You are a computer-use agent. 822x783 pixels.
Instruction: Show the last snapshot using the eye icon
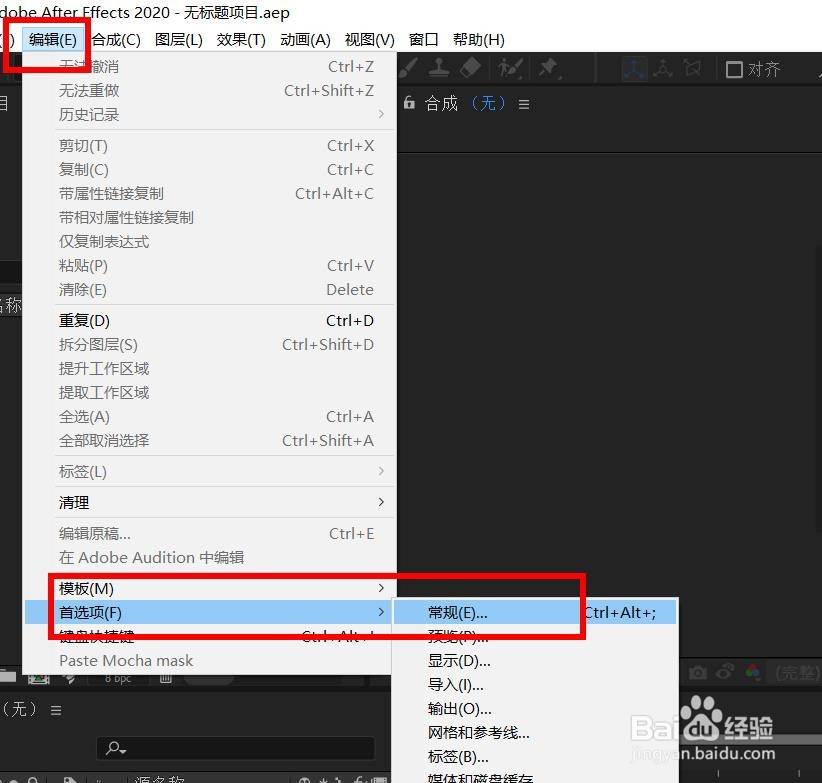[724, 671]
